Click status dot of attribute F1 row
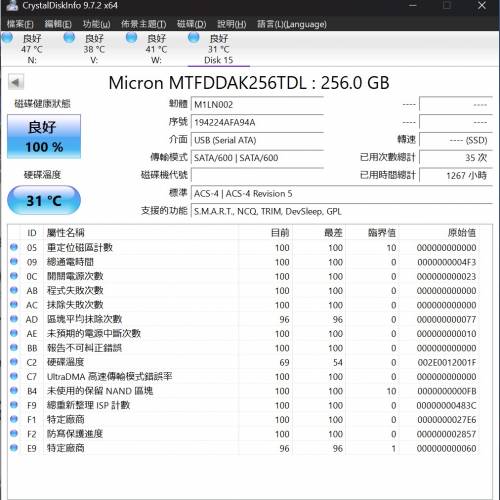500x500 pixels. pyautogui.click(x=14, y=419)
